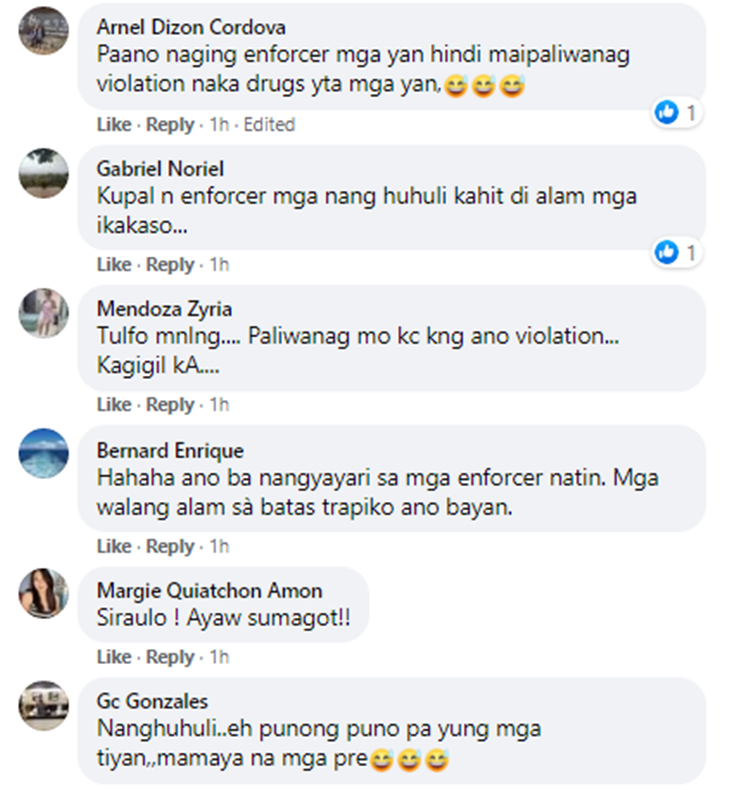Click the Edited label on Arnel's comment

269,125
